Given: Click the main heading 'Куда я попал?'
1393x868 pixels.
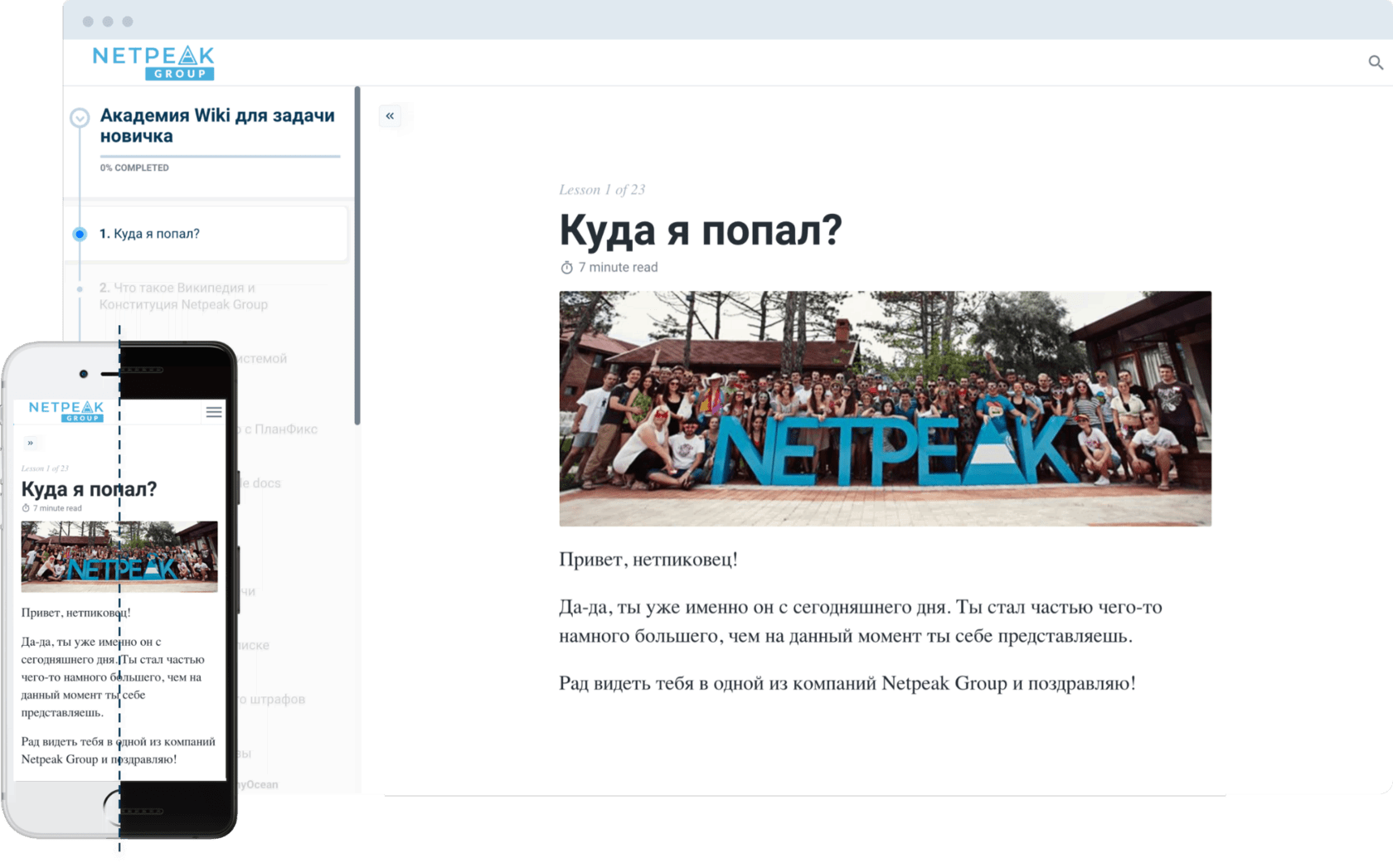Looking at the screenshot, I should click(x=701, y=230).
